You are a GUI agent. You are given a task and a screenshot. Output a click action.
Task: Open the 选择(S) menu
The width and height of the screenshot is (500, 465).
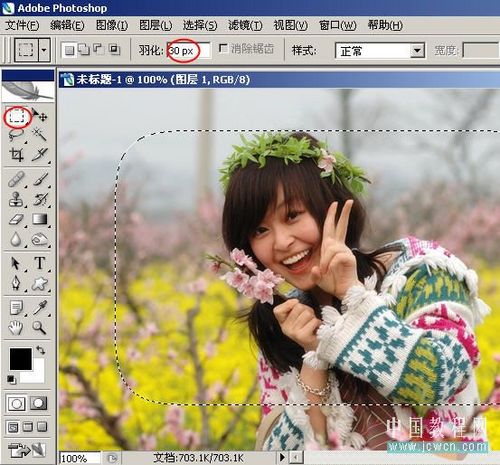click(200, 25)
